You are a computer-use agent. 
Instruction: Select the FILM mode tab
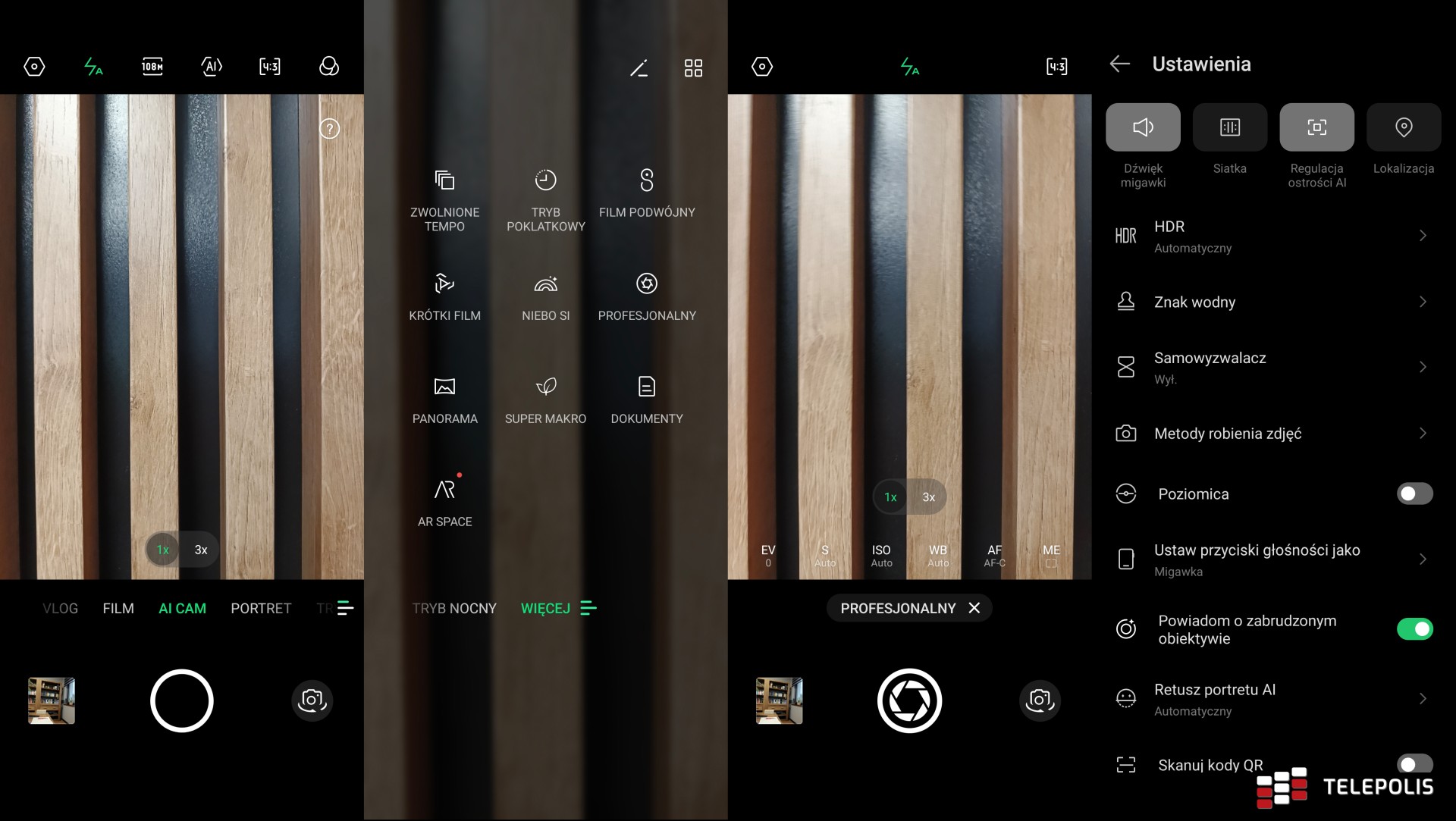(118, 608)
